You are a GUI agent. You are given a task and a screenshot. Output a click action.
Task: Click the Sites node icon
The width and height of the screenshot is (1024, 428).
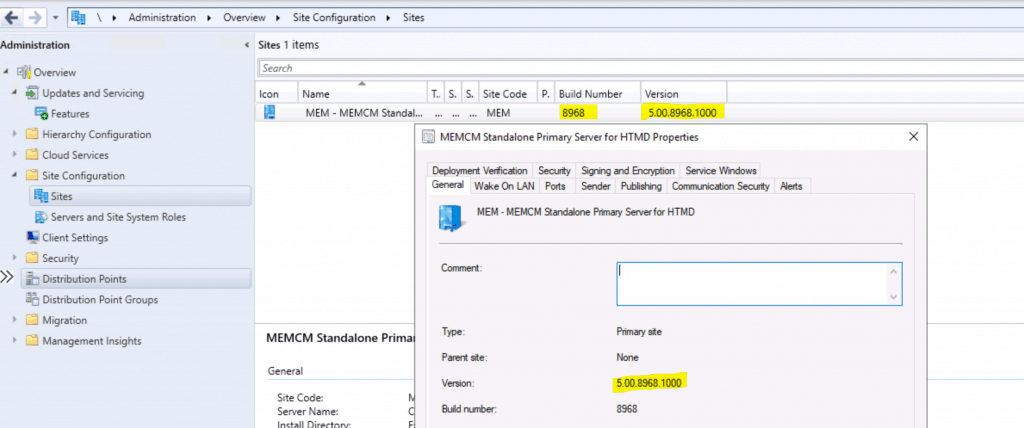pyautogui.click(x=41, y=196)
